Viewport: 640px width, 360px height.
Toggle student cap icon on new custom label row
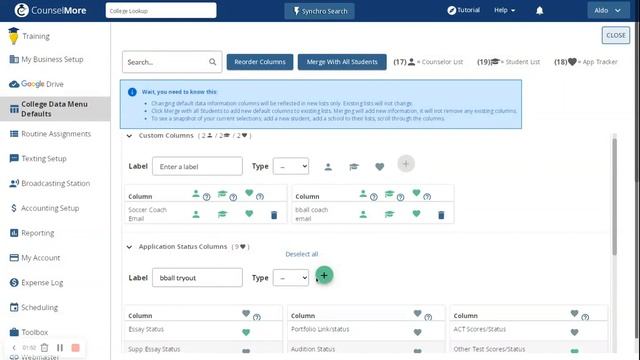pos(354,167)
